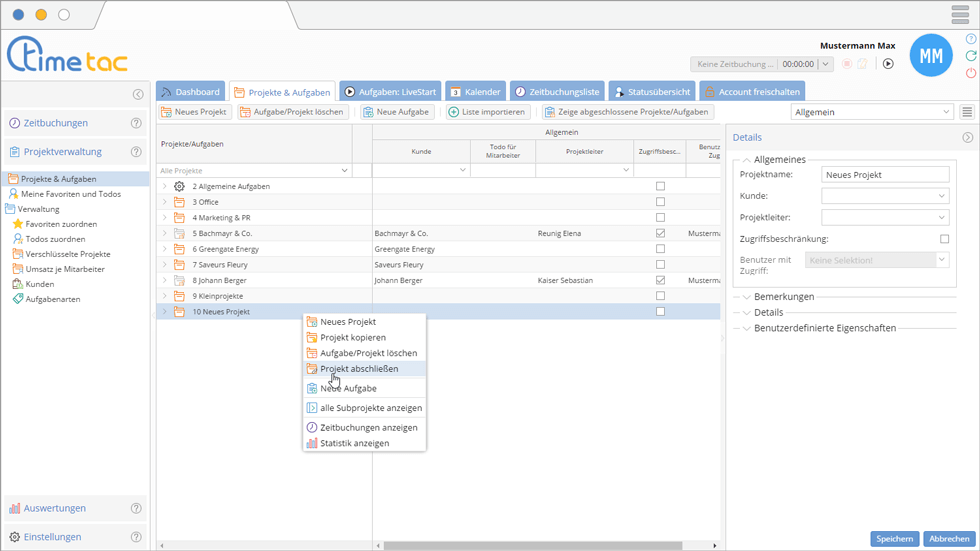Switch to the Kalender tab
Image resolution: width=980 pixels, height=551 pixels.
475,92
